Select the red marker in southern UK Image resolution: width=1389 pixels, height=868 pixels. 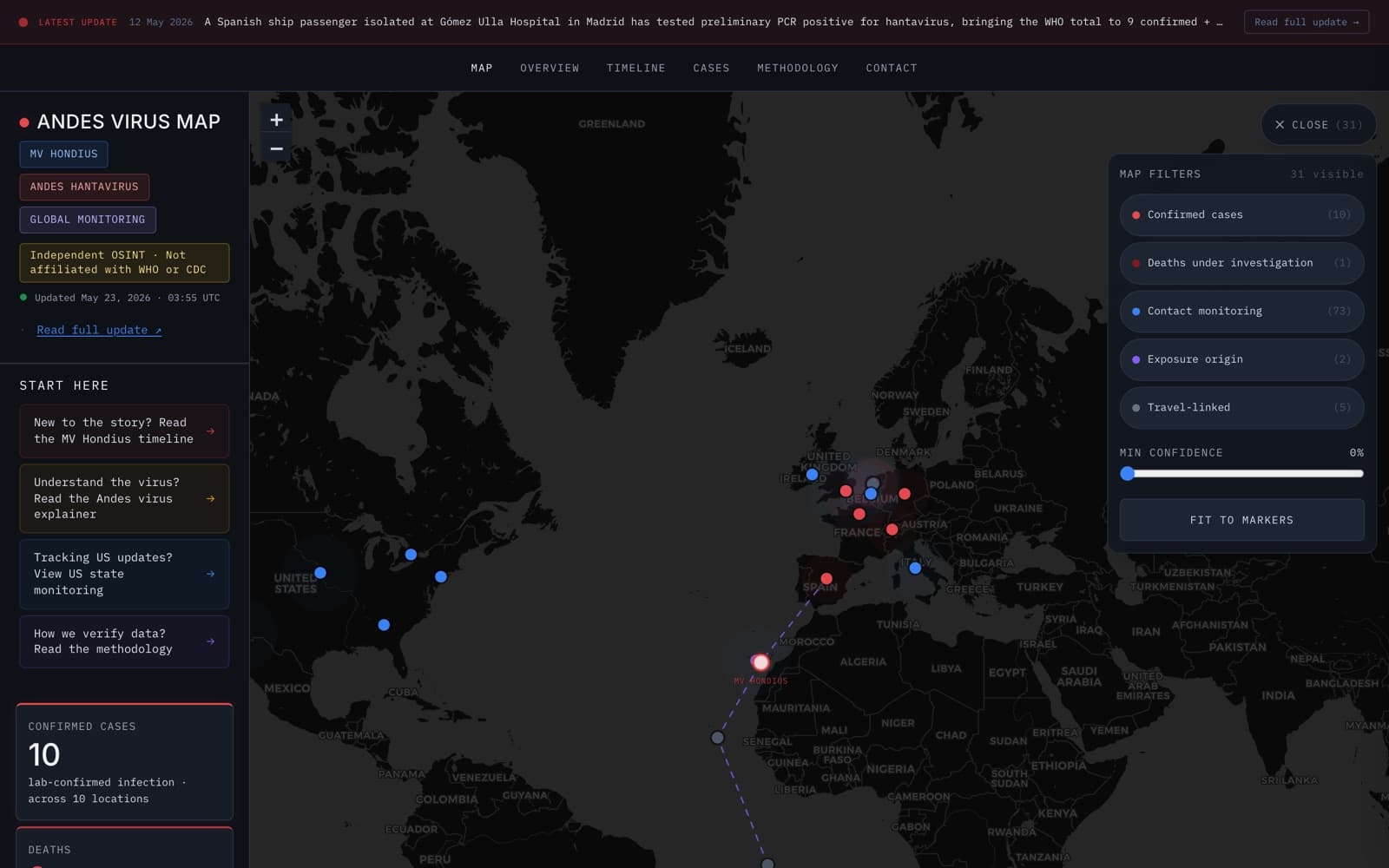pos(846,491)
